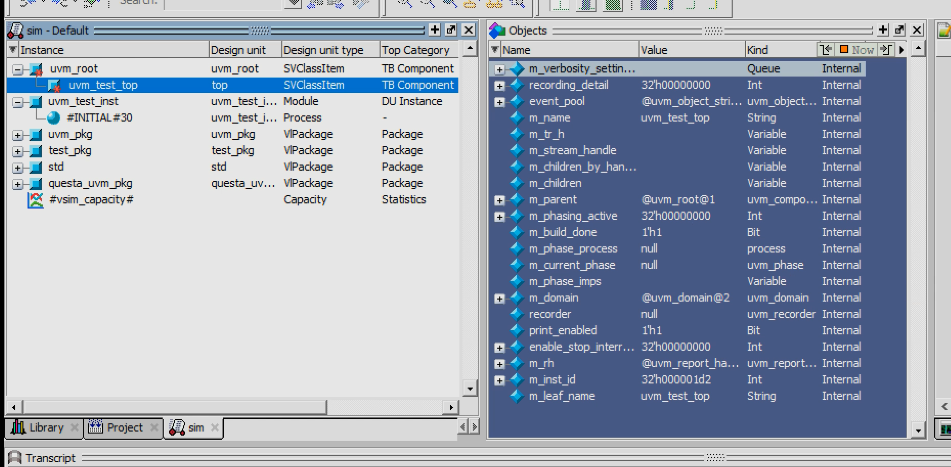951x467 pixels.
Task: Expand the event_pool object
Action: click(x=499, y=102)
